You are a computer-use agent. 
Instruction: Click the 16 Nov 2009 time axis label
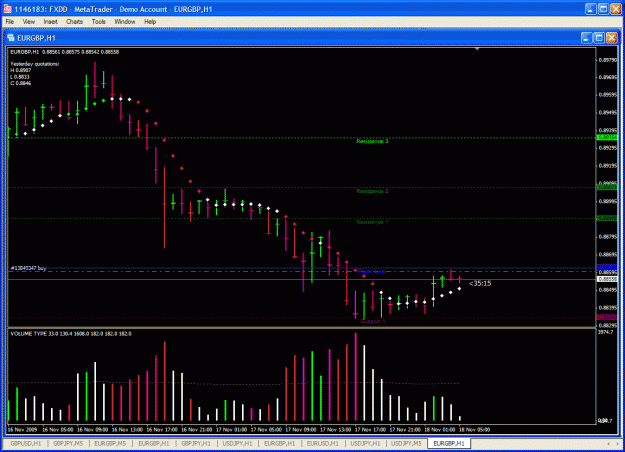(22, 430)
